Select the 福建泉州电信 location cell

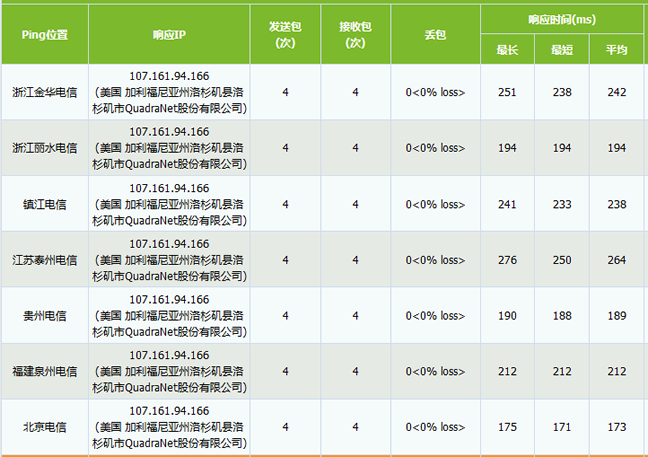pos(44,372)
